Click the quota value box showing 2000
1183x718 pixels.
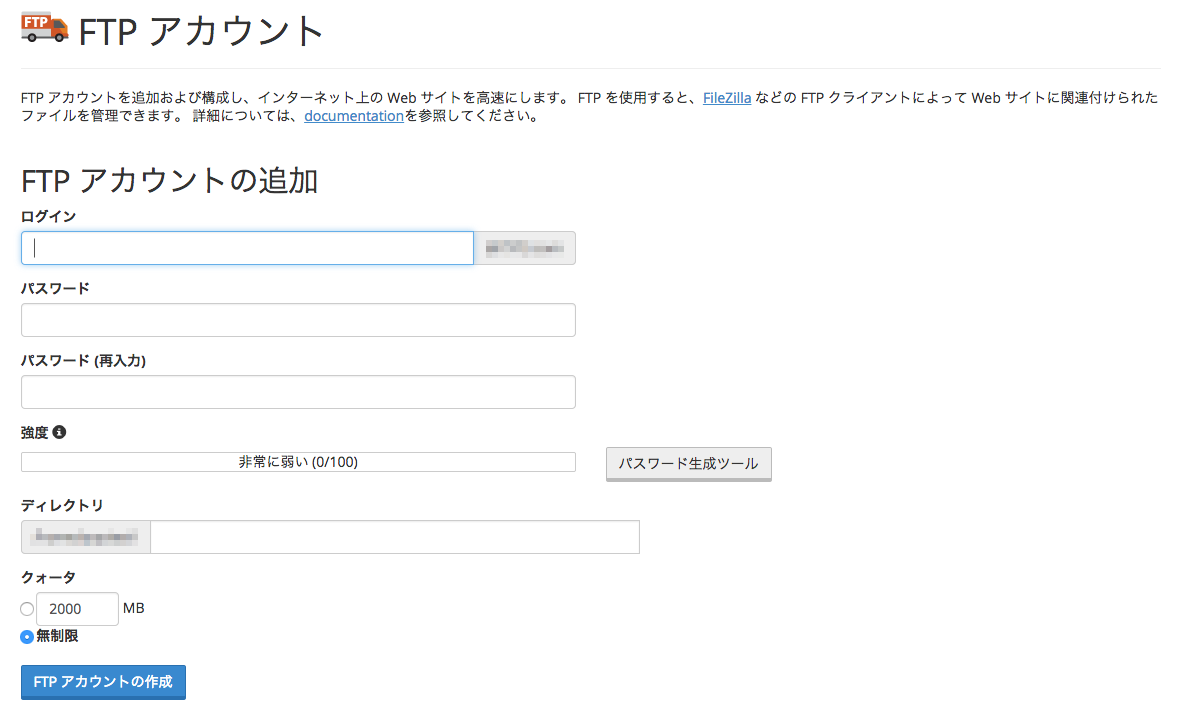77,609
